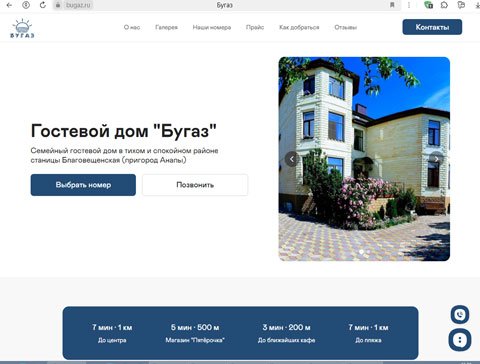Click the Позвонить button
This screenshot has width=480, height=364.
[195, 185]
